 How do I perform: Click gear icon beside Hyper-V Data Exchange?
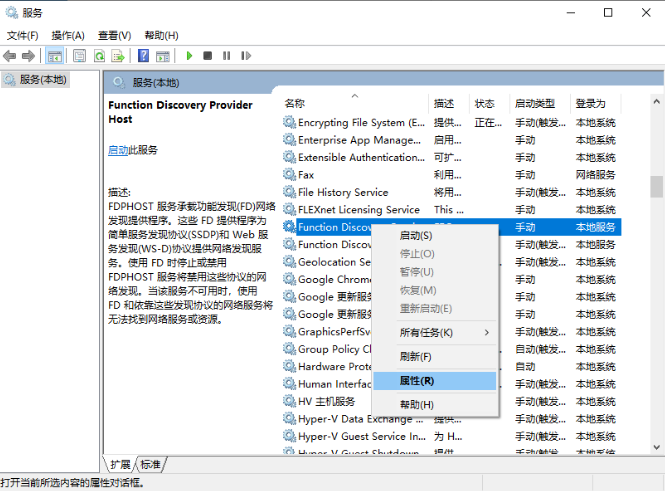289,419
